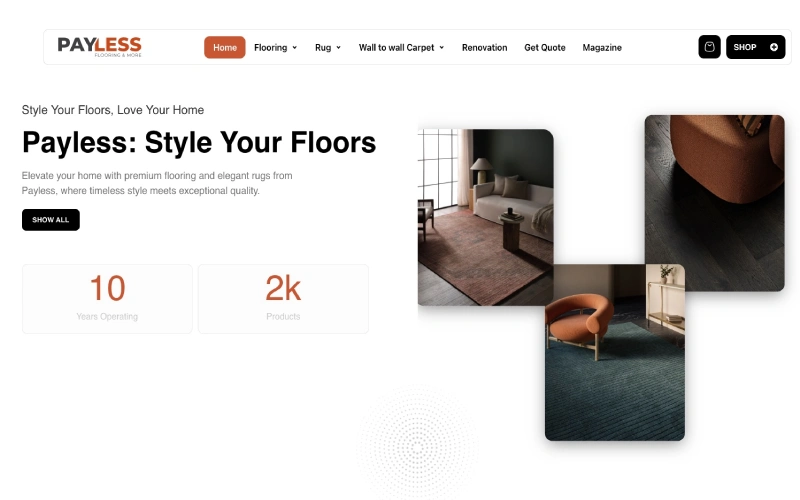
Task: Click the SHOW ALL button
Action: tap(51, 220)
